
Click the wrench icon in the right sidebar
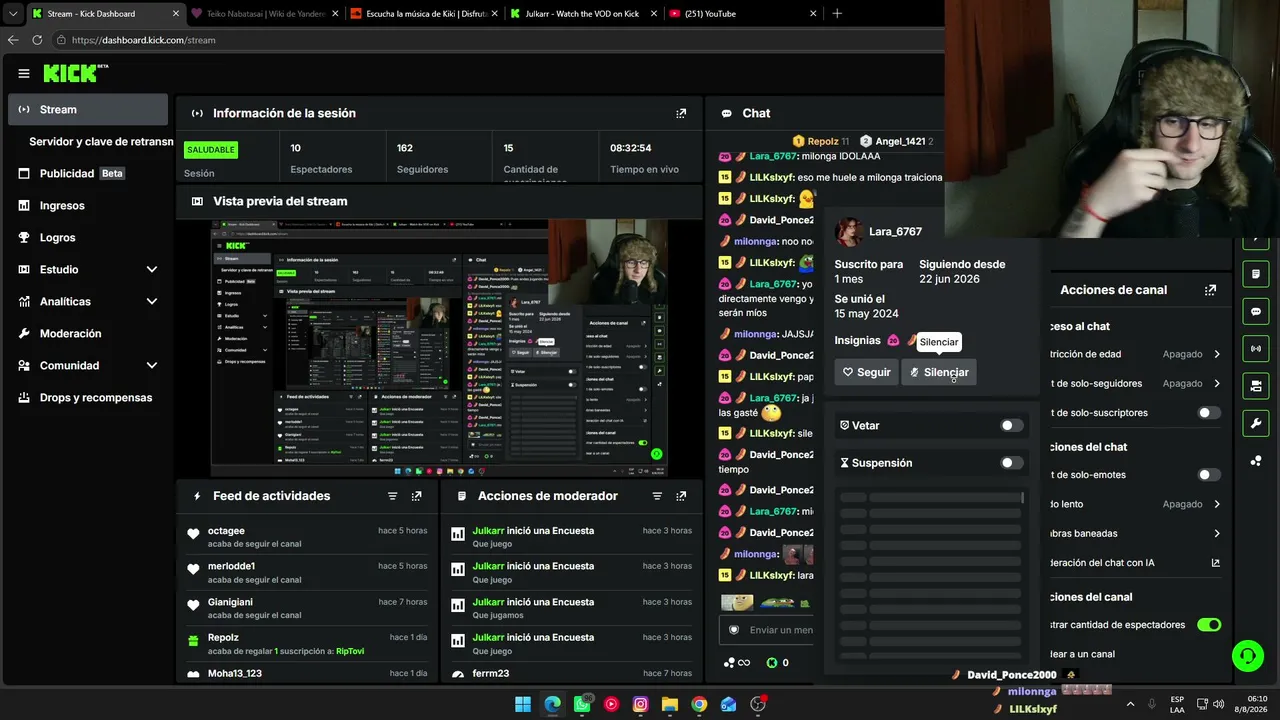click(1256, 423)
